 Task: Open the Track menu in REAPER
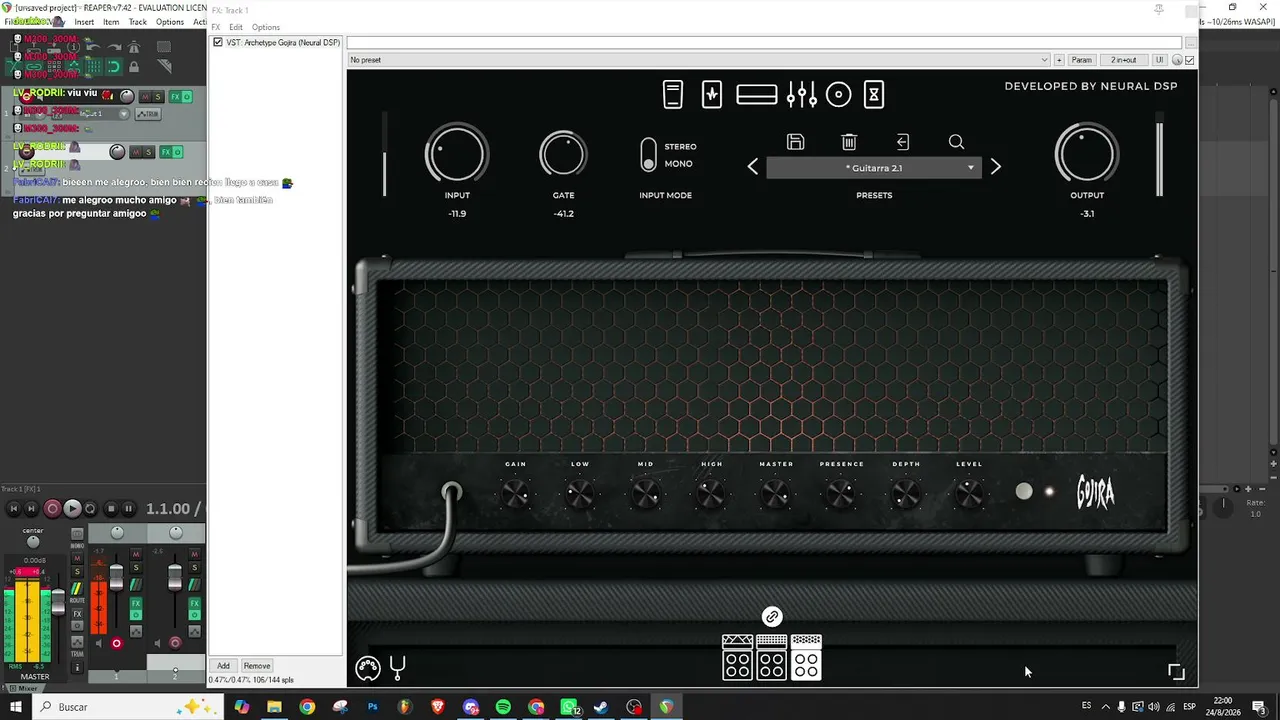pos(138,22)
